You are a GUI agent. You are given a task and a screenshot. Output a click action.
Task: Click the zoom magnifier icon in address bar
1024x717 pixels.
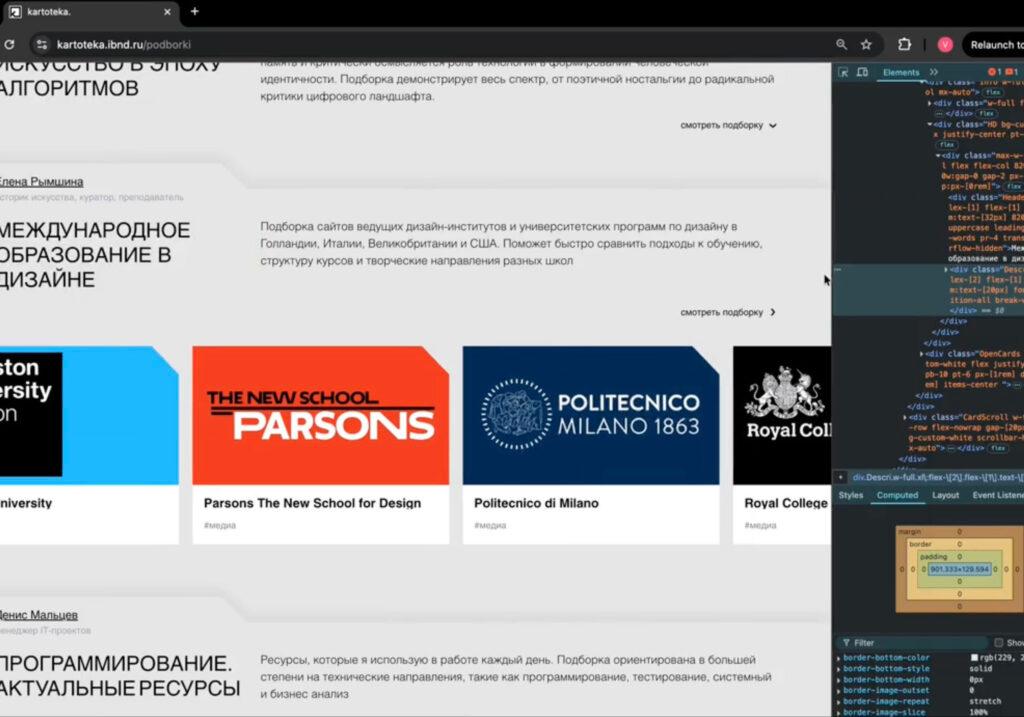(x=841, y=44)
